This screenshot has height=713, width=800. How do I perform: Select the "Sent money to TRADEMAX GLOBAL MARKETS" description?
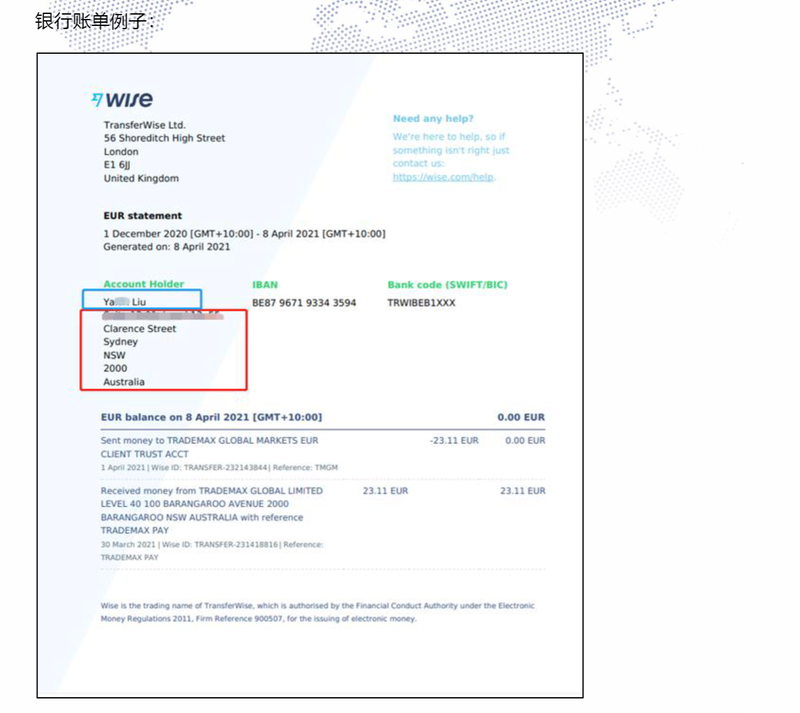(209, 447)
